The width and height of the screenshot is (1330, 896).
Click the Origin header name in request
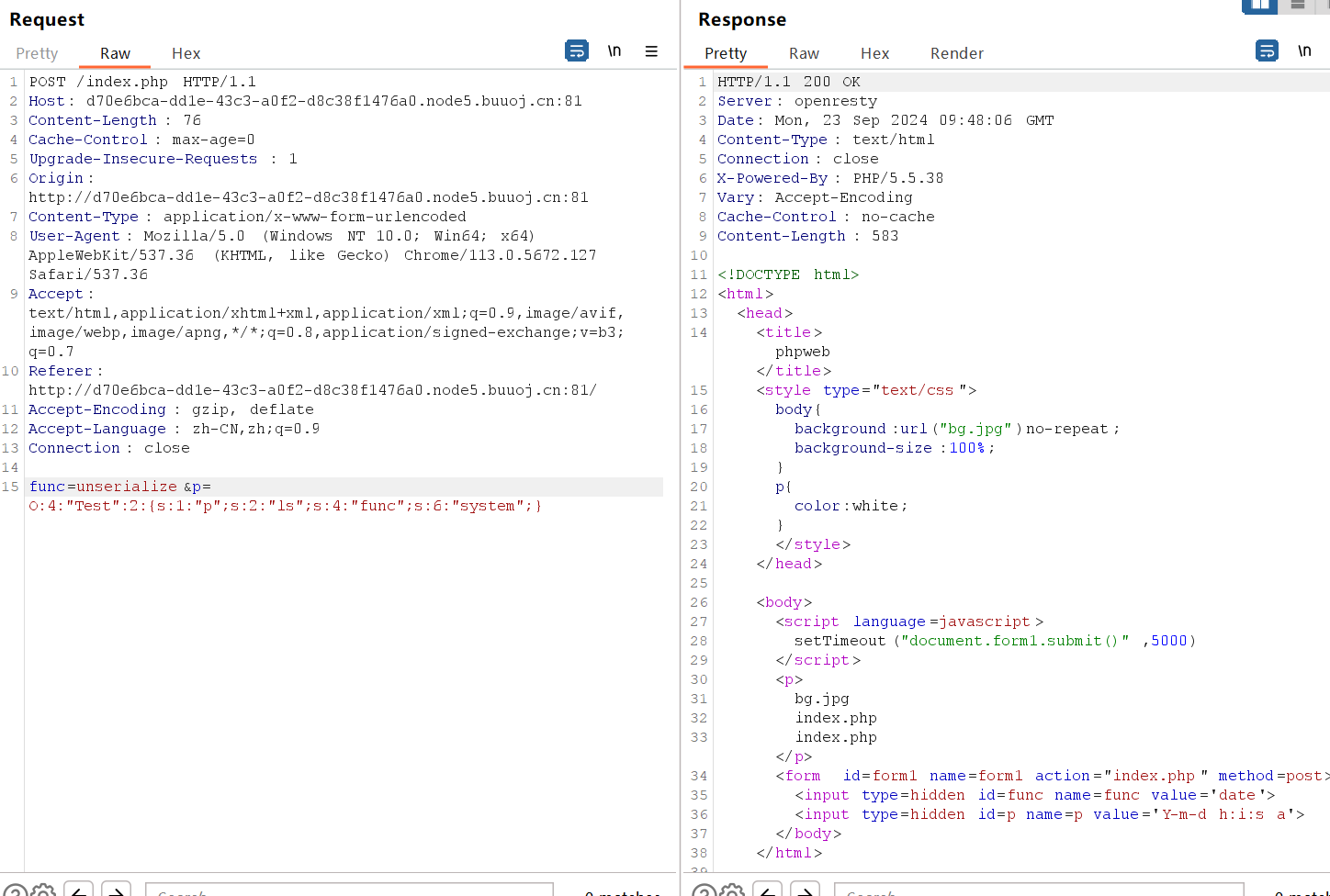coord(56,178)
